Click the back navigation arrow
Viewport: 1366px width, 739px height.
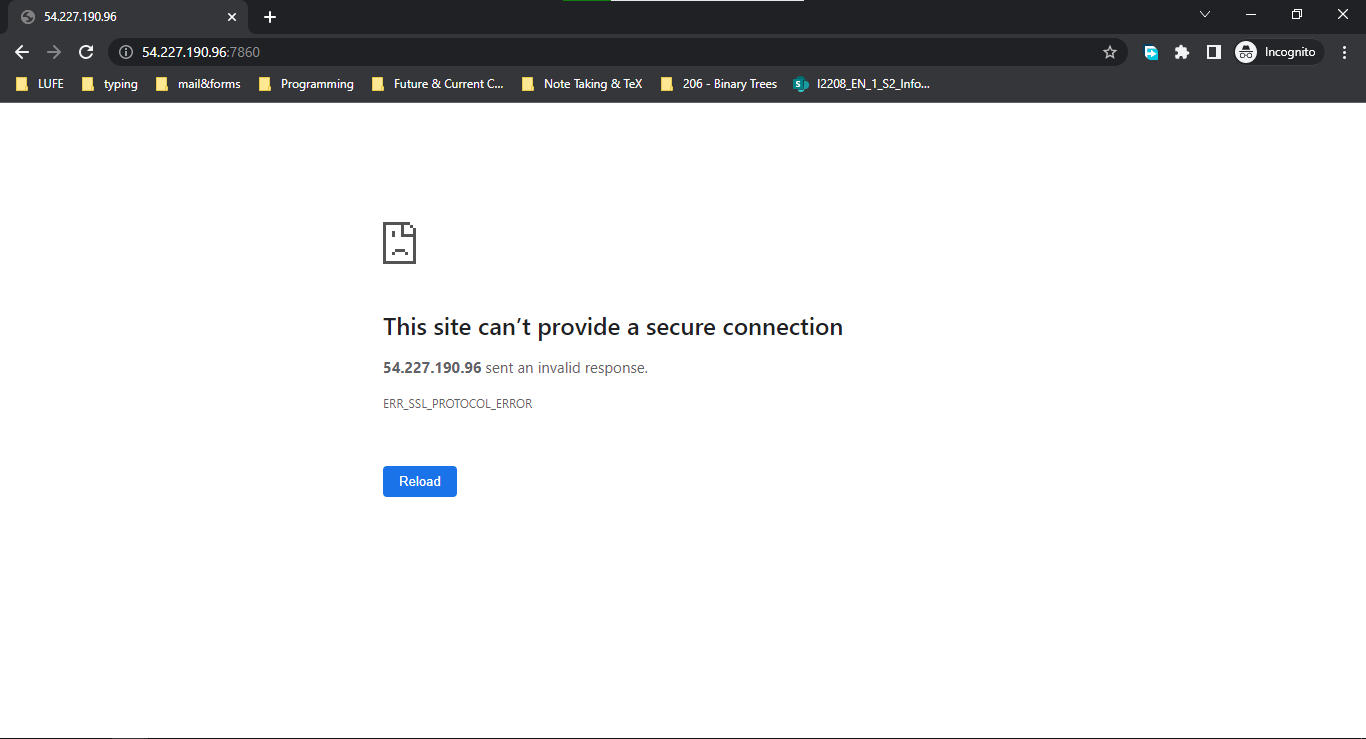22,51
